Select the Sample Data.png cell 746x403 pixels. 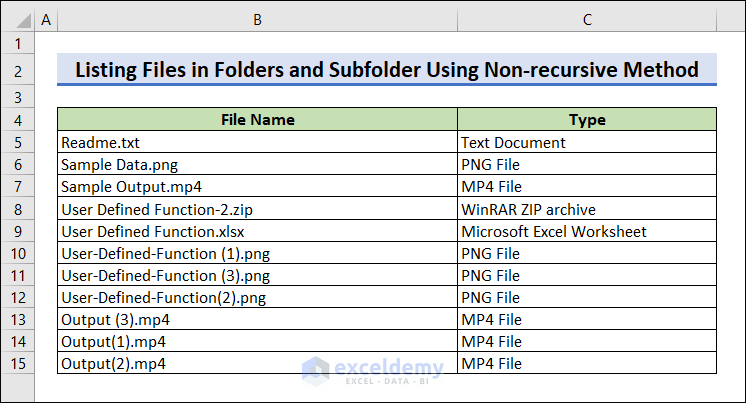point(257,165)
